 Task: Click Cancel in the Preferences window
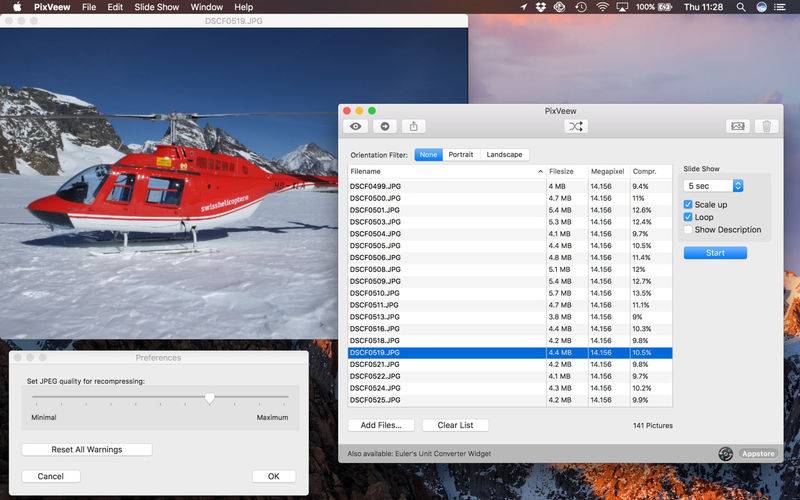51,476
